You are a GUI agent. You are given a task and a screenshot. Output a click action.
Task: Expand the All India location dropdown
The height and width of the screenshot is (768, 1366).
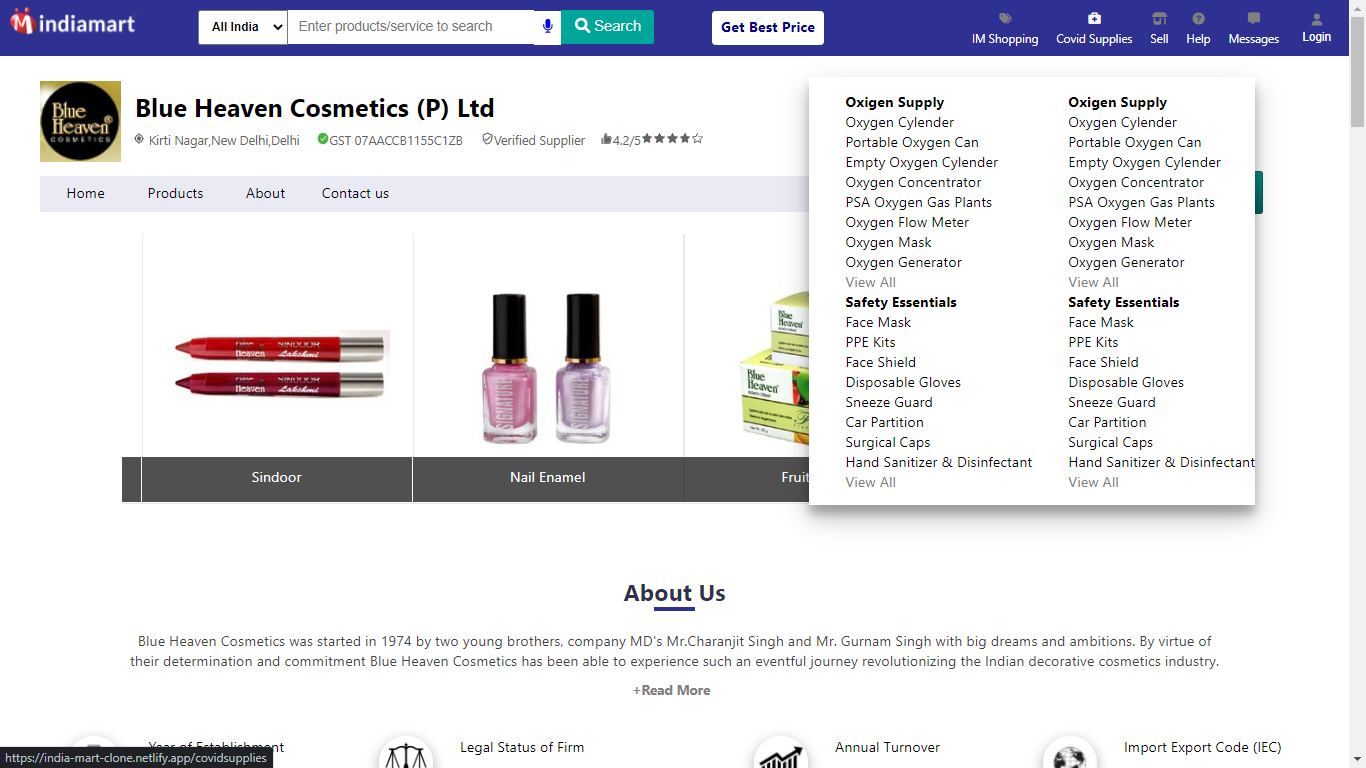pyautogui.click(x=243, y=27)
